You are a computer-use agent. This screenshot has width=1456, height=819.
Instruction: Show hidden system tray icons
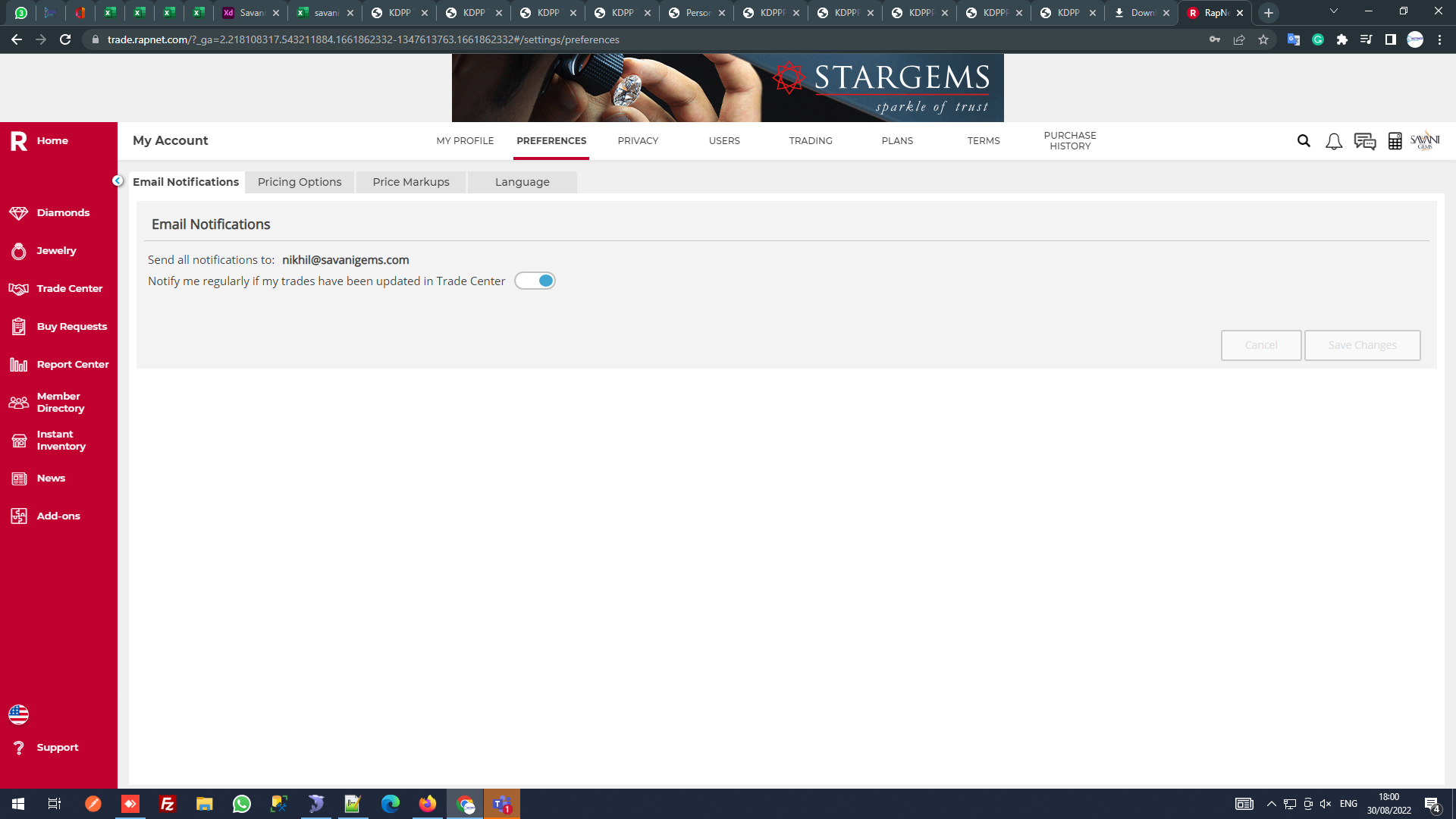1272,804
